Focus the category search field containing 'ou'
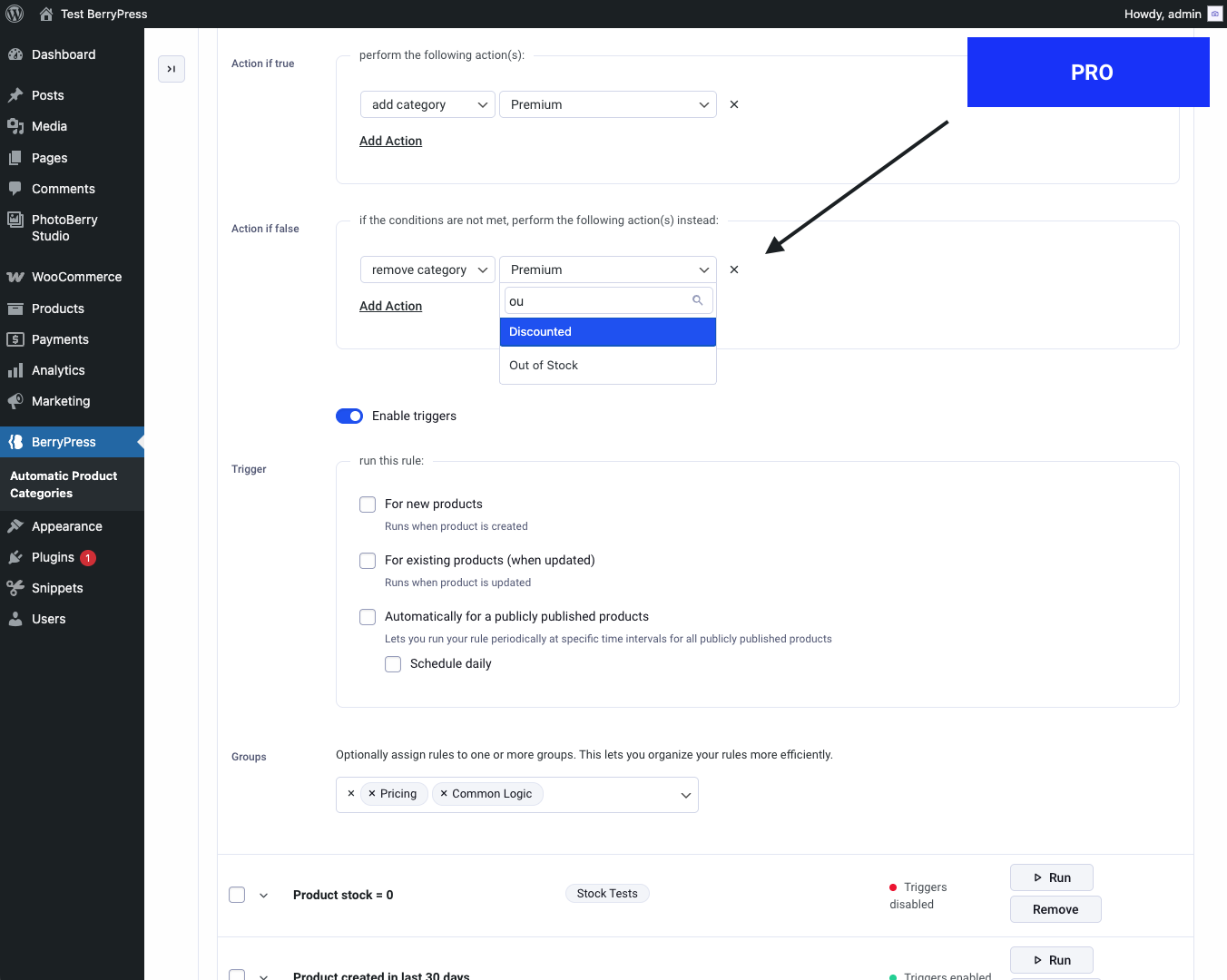1227x980 pixels. (608, 300)
